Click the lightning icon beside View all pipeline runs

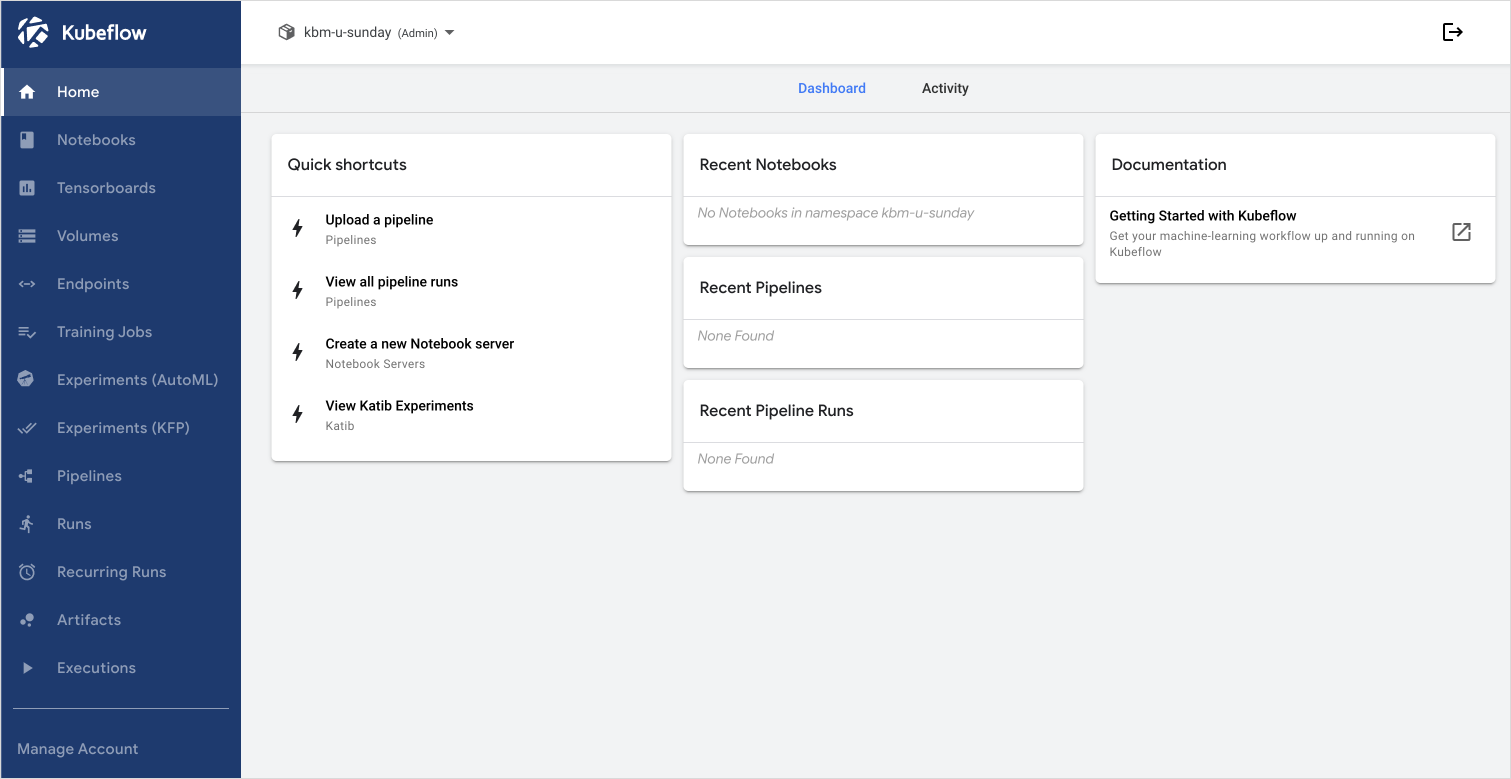click(x=297, y=290)
